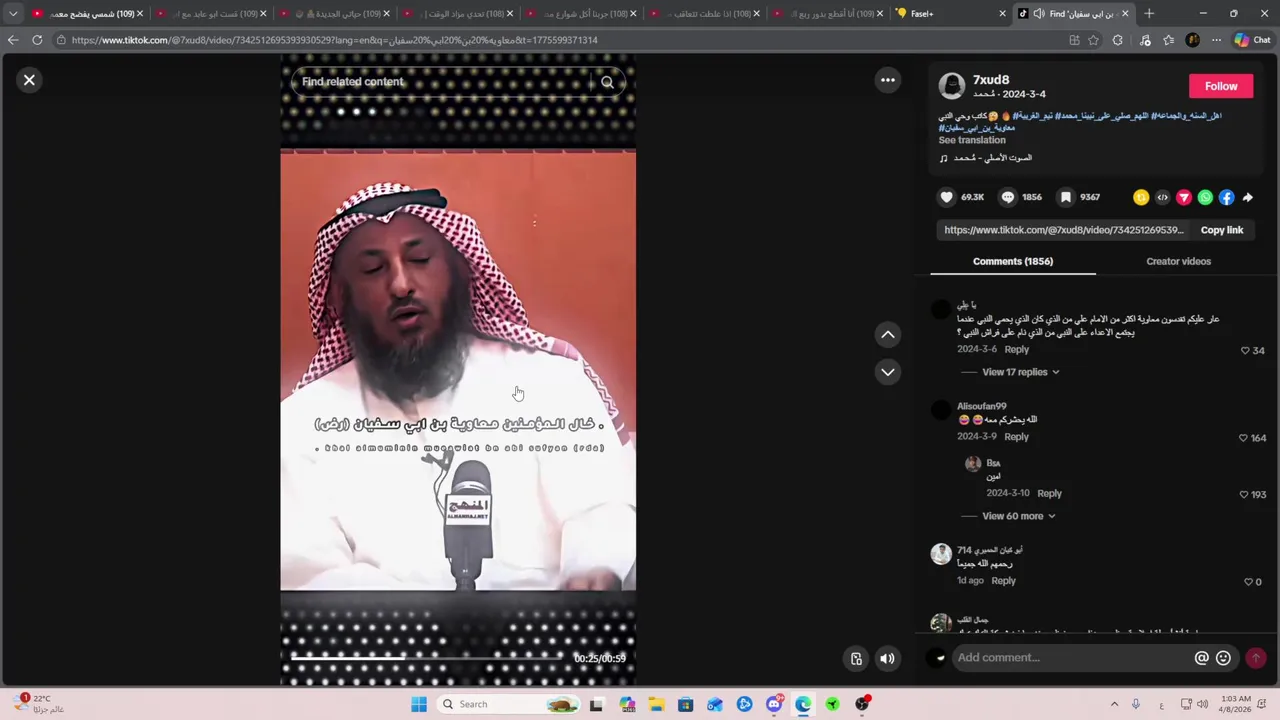Repost the video with yellow repost icon
The height and width of the screenshot is (720, 1280).
point(1140,198)
